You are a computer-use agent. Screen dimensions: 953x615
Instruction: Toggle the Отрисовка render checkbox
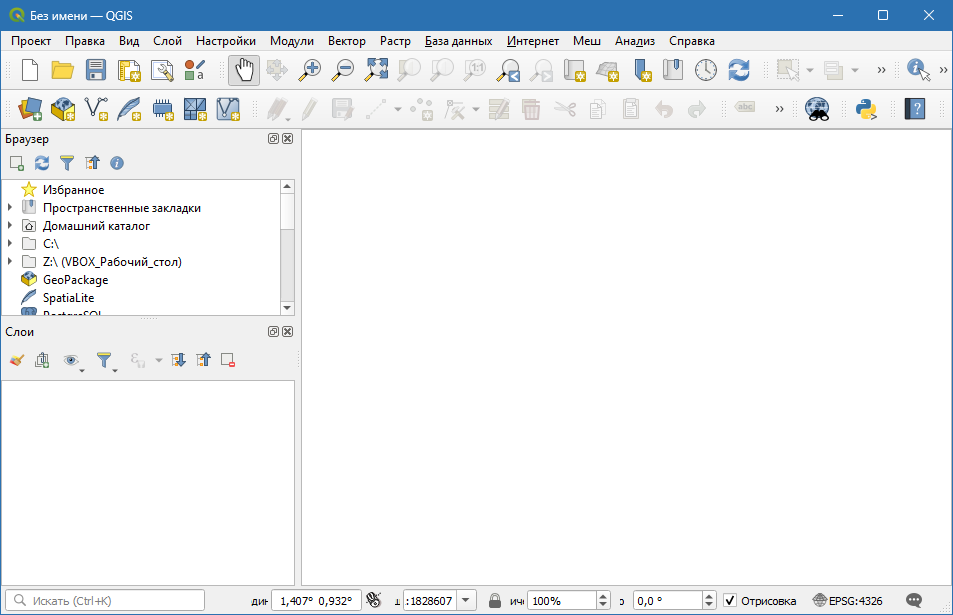[730, 600]
